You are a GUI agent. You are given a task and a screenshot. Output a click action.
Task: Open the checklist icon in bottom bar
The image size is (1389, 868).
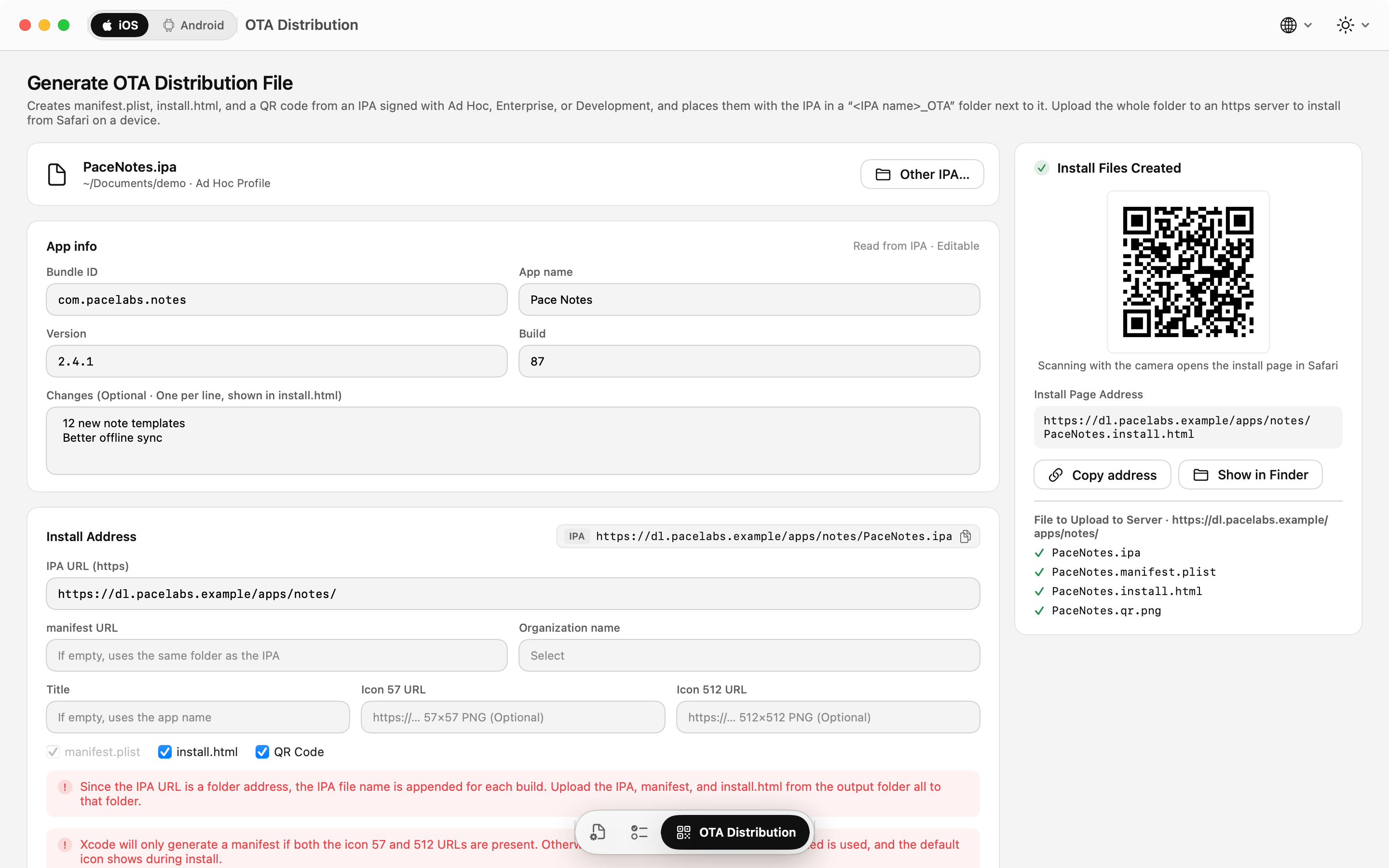point(639,832)
